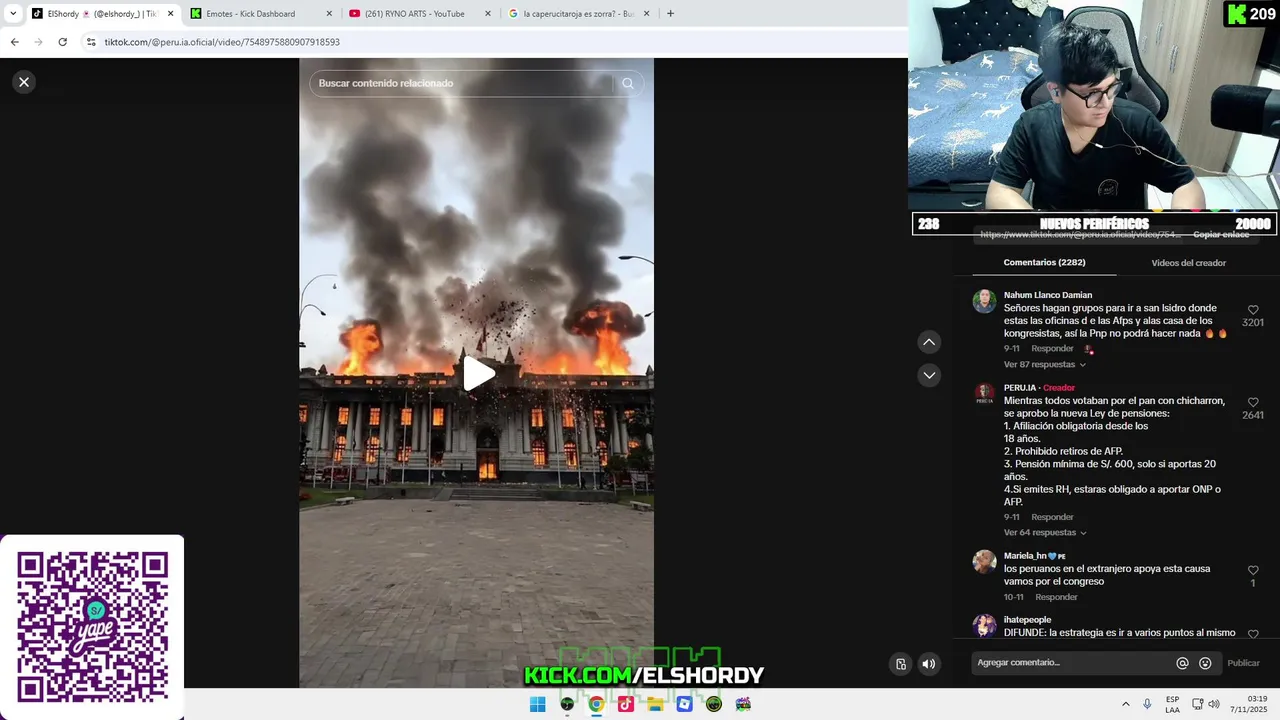The height and width of the screenshot is (720, 1280).
Task: Open Nahum Llanco Damian's profile avatar
Action: point(985,301)
